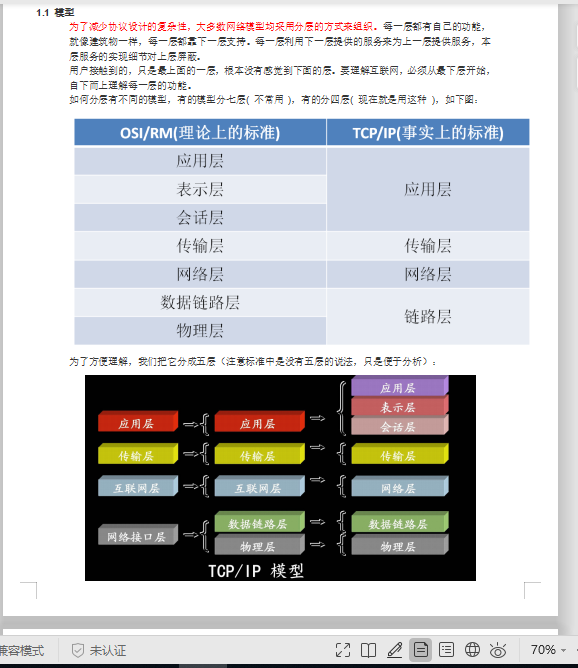Image resolution: width=578 pixels, height=668 pixels.
Task: Select the OSI/RM table header cell
Action: (x=200, y=132)
